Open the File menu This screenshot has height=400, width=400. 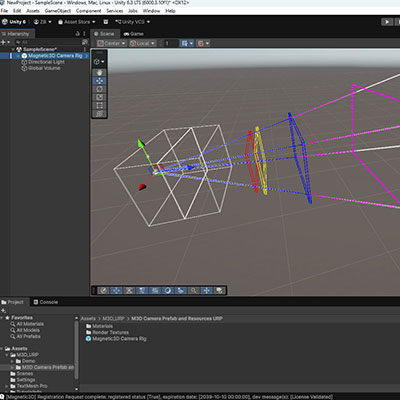coord(4,11)
